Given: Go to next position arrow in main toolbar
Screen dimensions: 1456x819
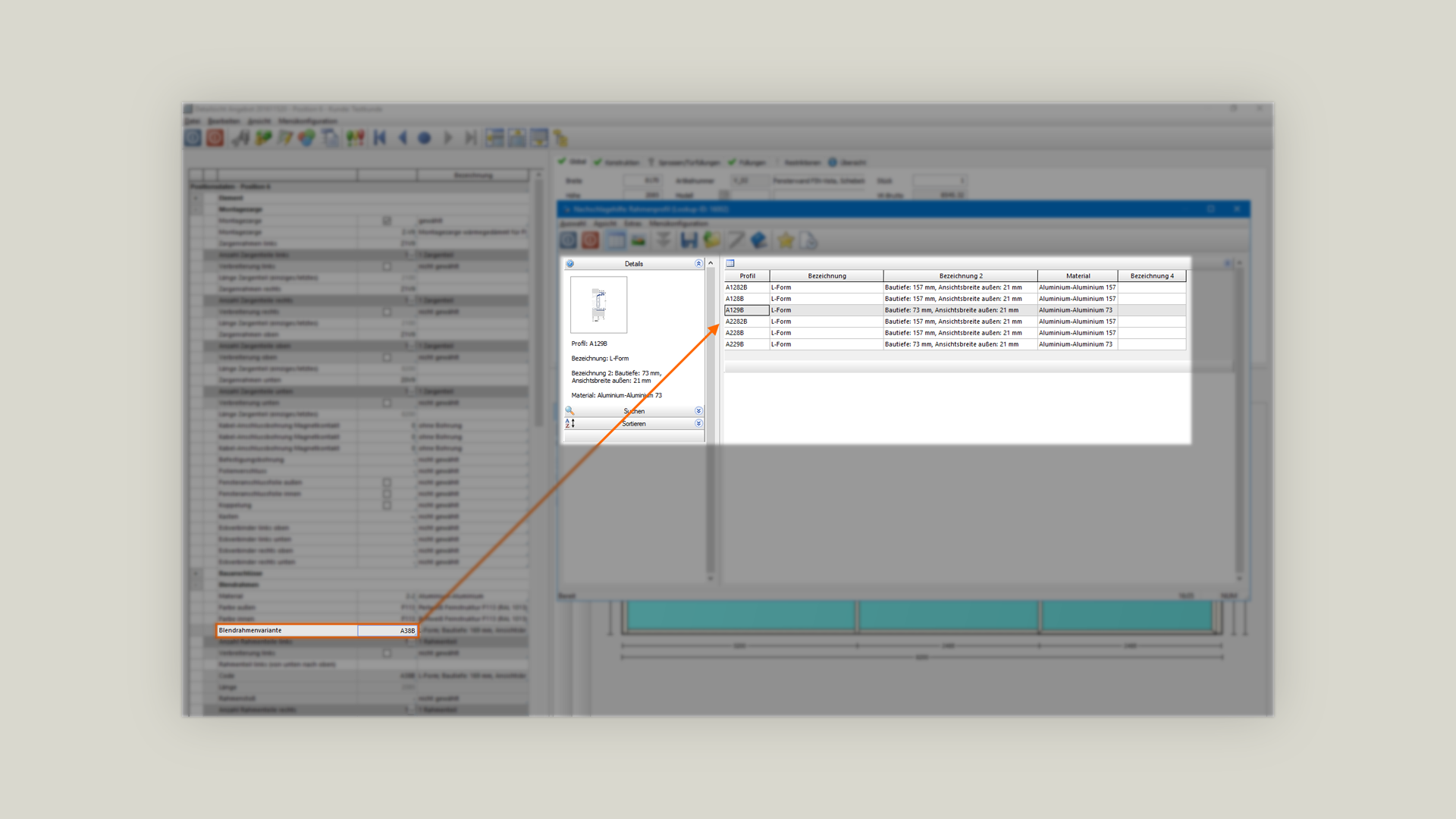Looking at the screenshot, I should pos(447,137).
